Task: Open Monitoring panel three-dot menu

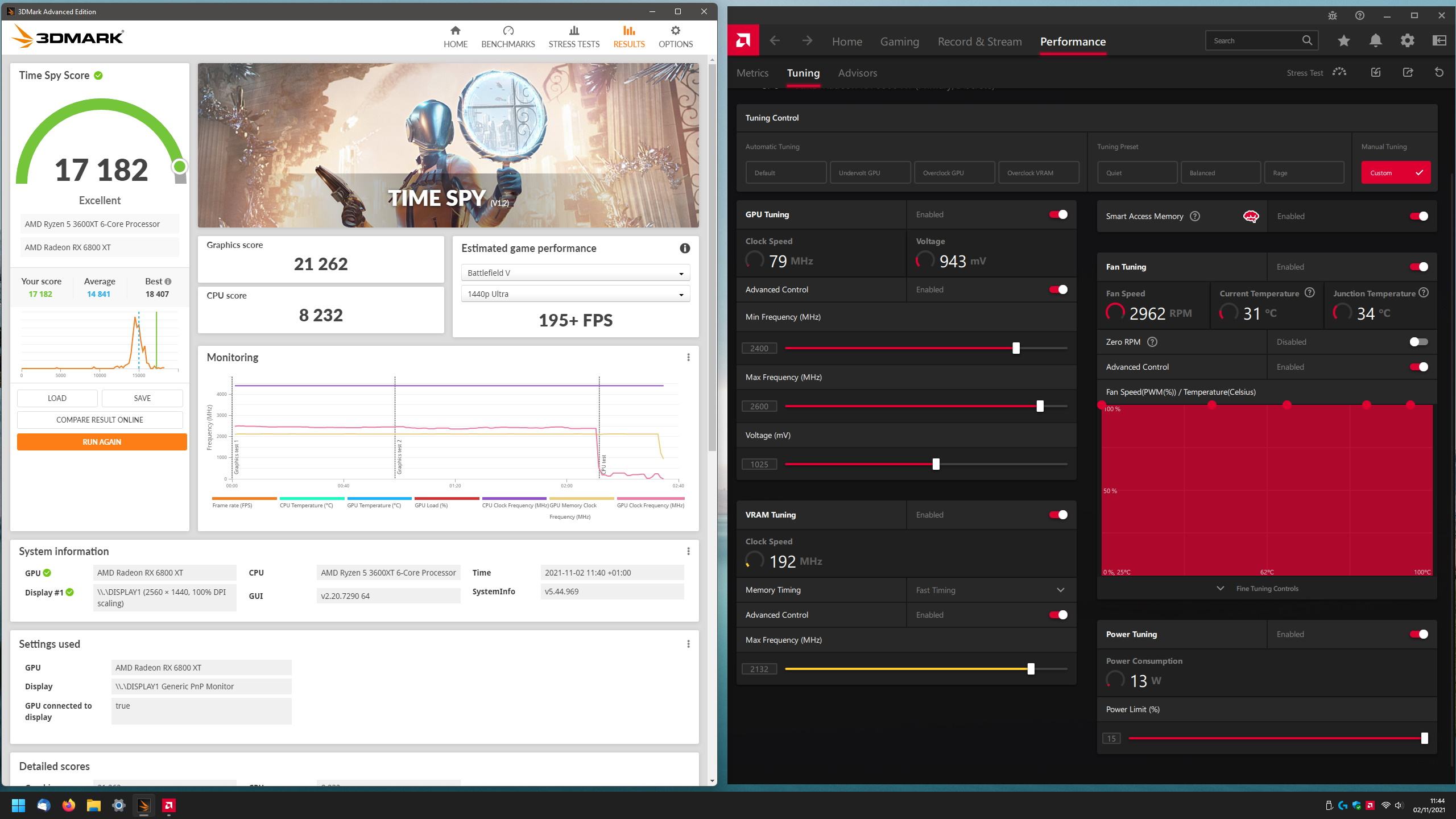Action: tap(688, 357)
